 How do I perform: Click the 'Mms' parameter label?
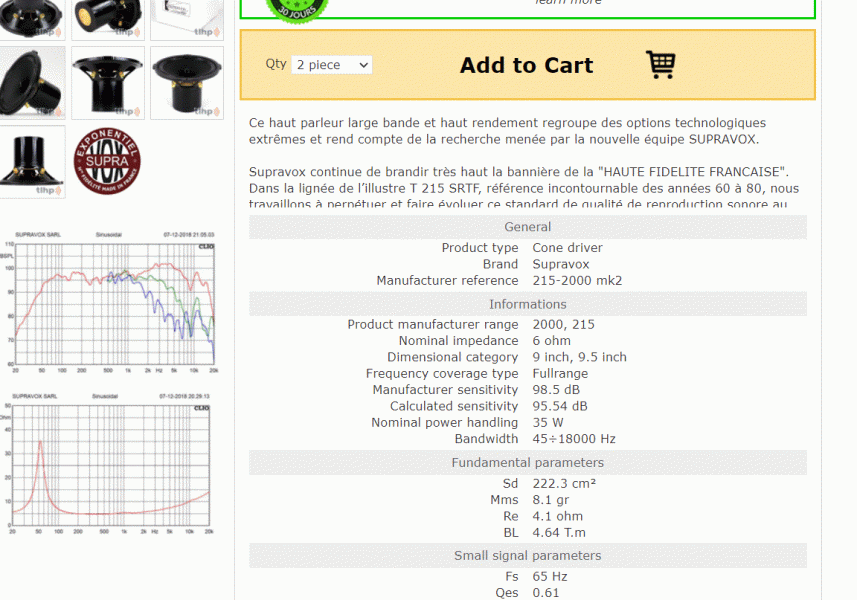pos(504,499)
